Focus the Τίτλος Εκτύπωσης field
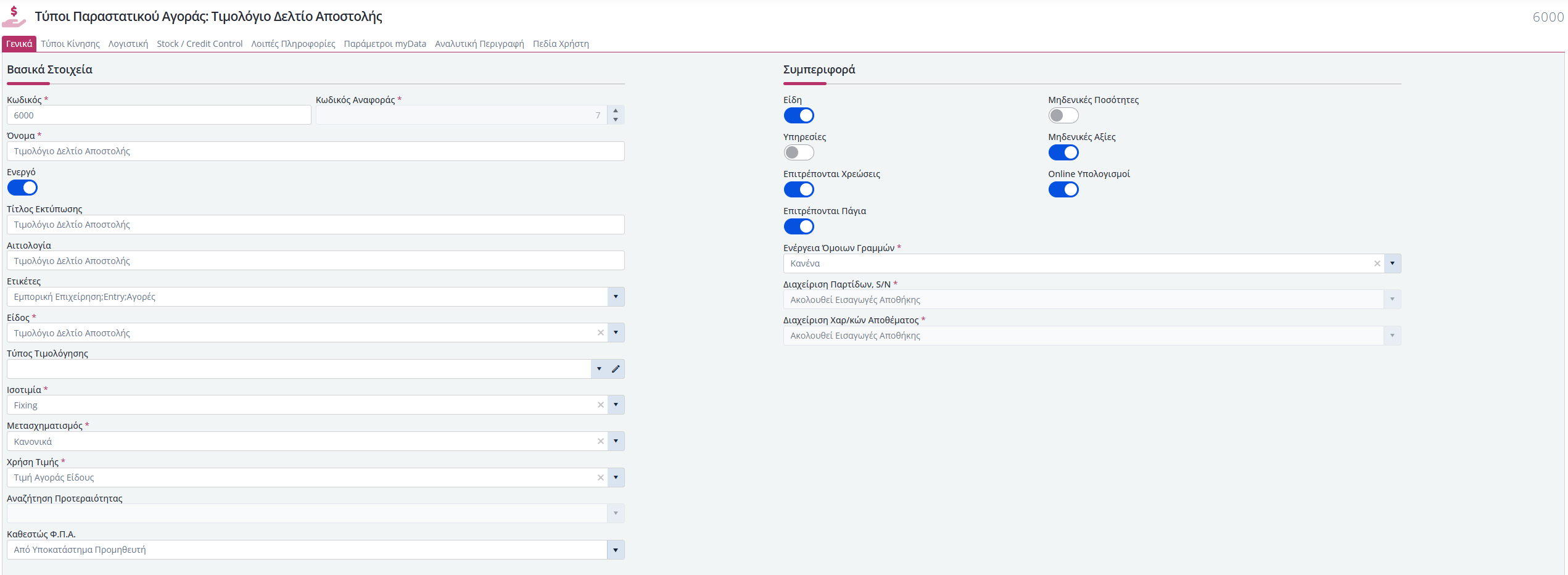Viewport: 1568px width, 575px height. pos(316,225)
